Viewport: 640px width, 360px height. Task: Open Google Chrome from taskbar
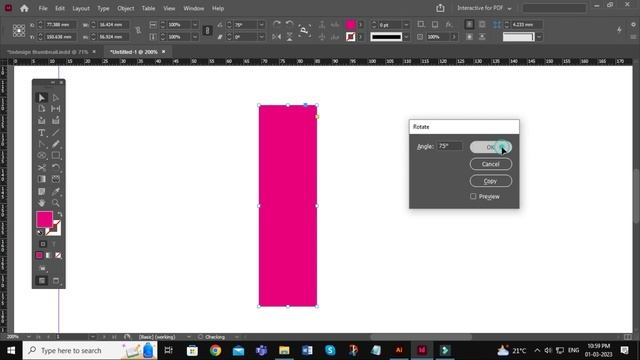216,350
